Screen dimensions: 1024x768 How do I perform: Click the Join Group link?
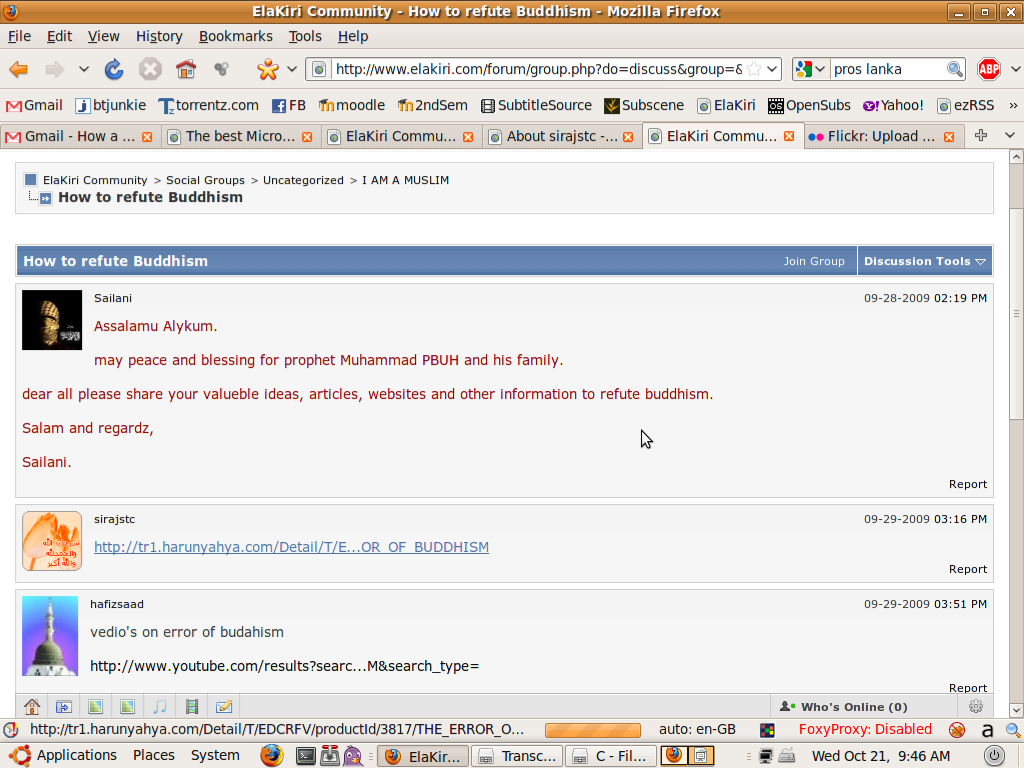tap(814, 261)
